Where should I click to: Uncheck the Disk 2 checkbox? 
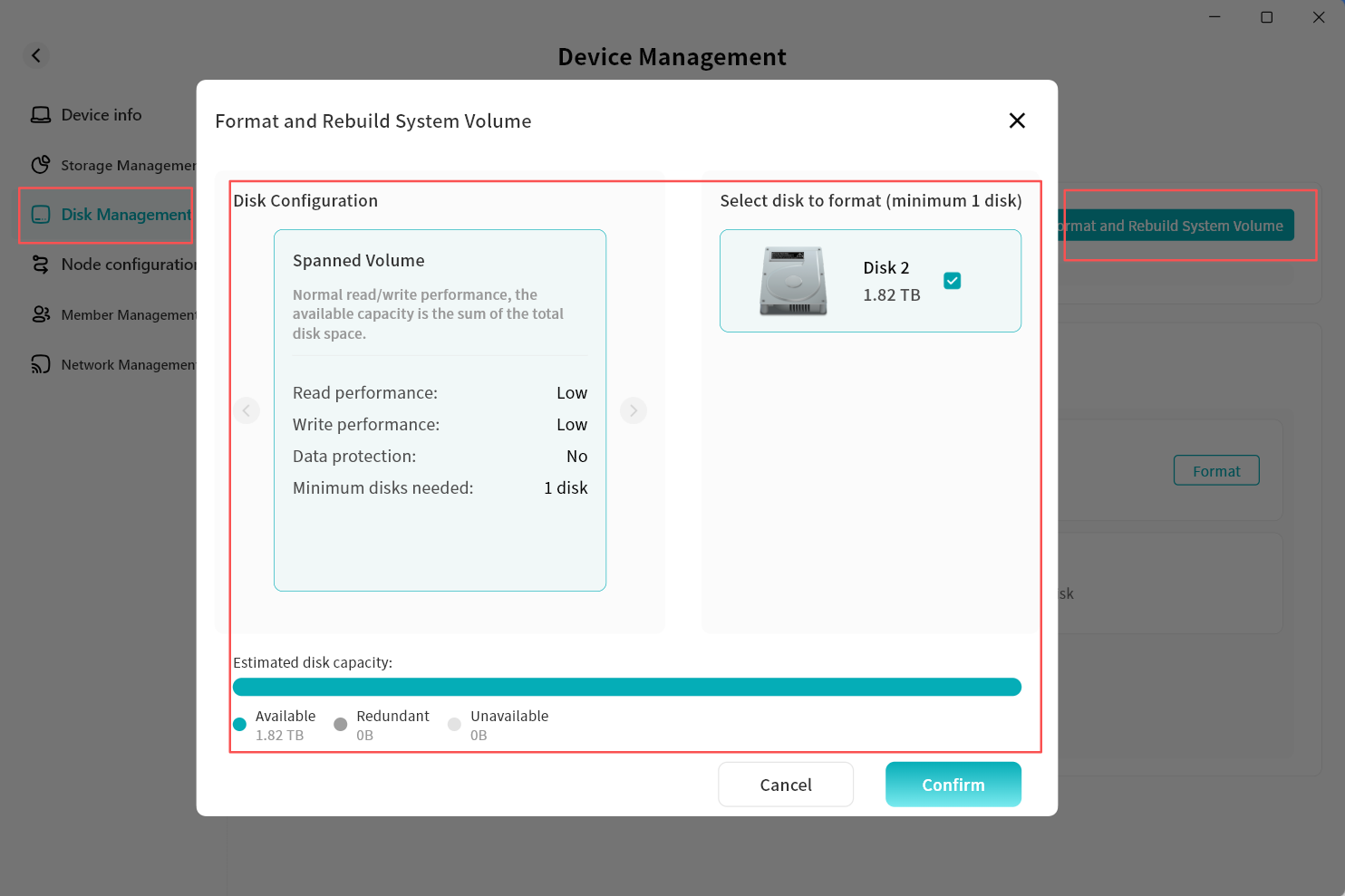click(x=952, y=281)
